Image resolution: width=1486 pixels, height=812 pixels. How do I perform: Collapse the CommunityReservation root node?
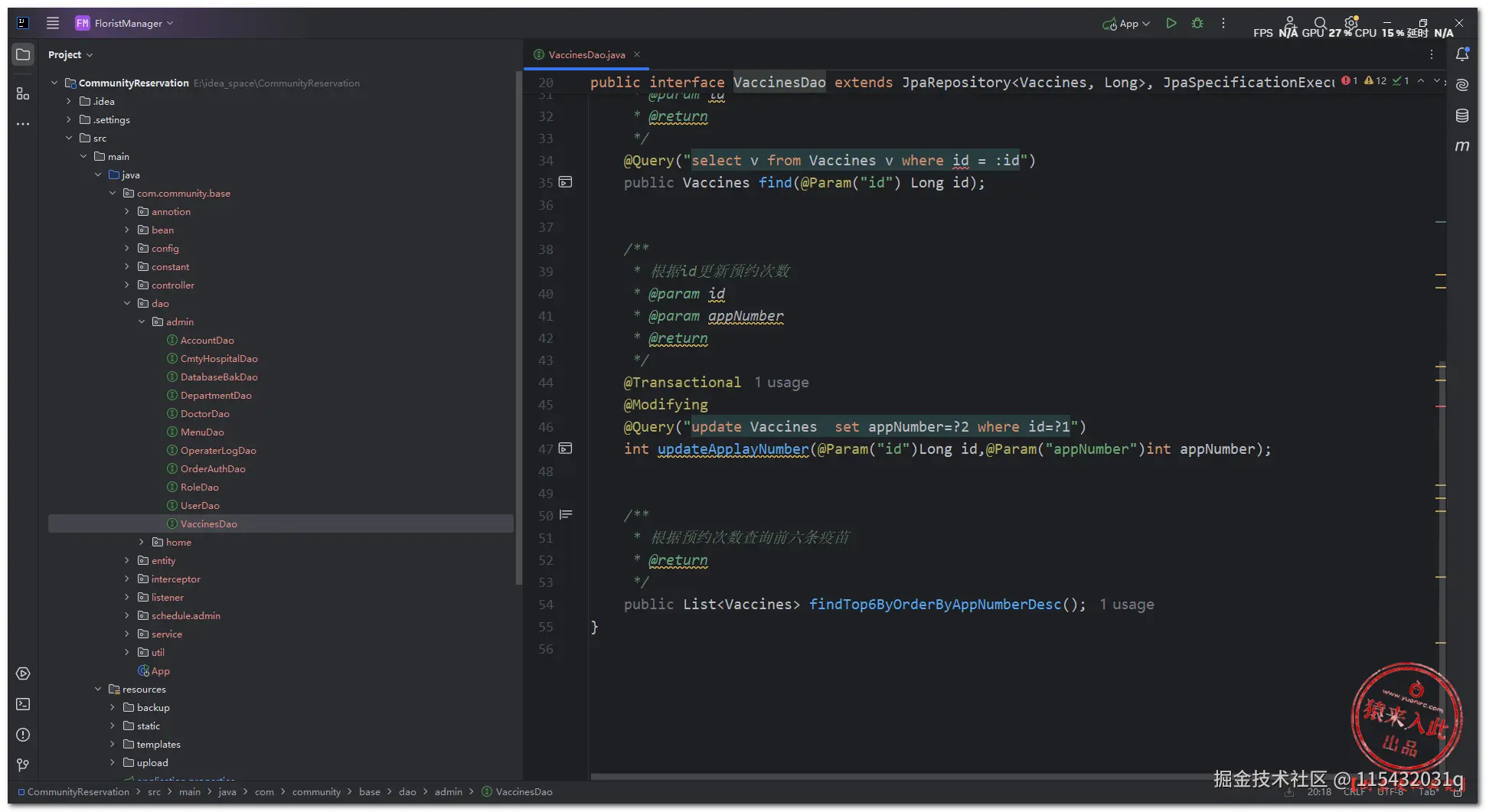click(54, 83)
